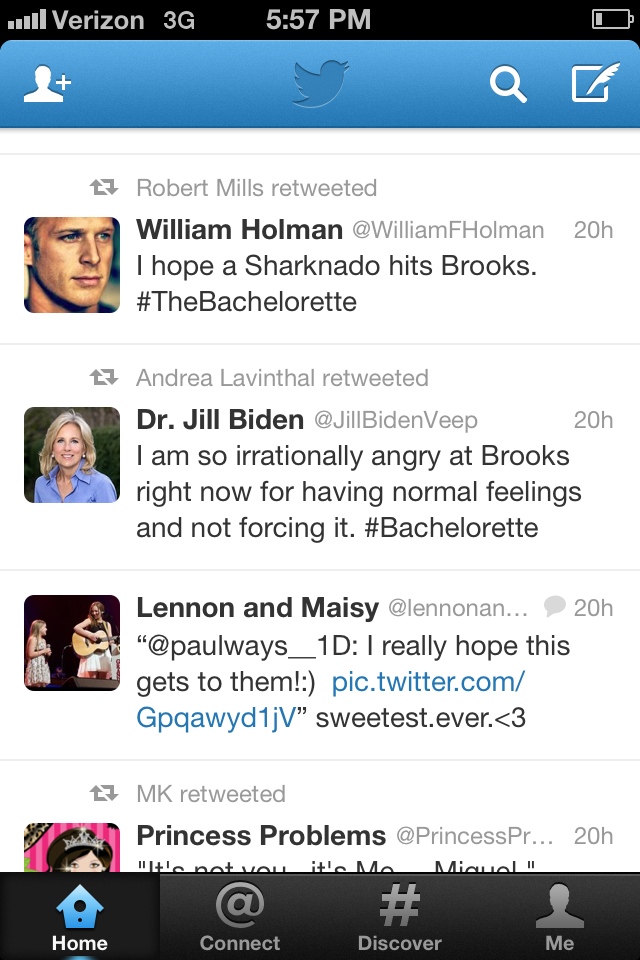Image resolution: width=640 pixels, height=960 pixels.
Task: Tap the Twitter bird logo
Action: click(320, 83)
